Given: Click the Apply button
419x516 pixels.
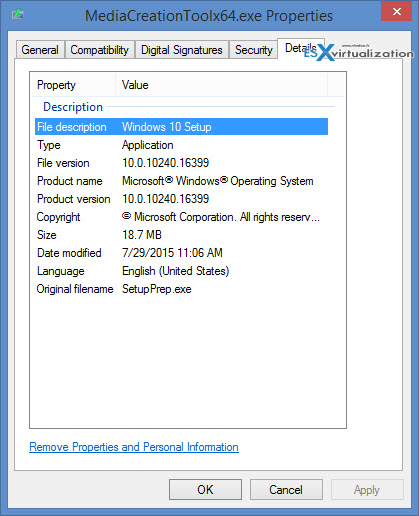Looking at the screenshot, I should [x=367, y=489].
